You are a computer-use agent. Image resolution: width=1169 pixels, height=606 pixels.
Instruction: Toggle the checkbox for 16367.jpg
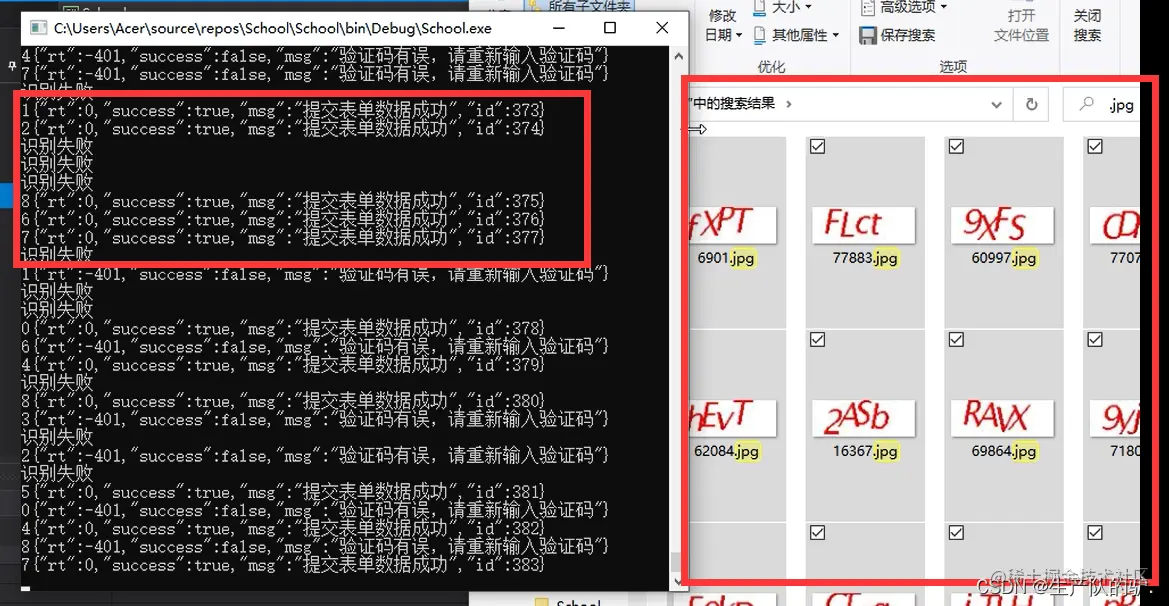click(818, 340)
